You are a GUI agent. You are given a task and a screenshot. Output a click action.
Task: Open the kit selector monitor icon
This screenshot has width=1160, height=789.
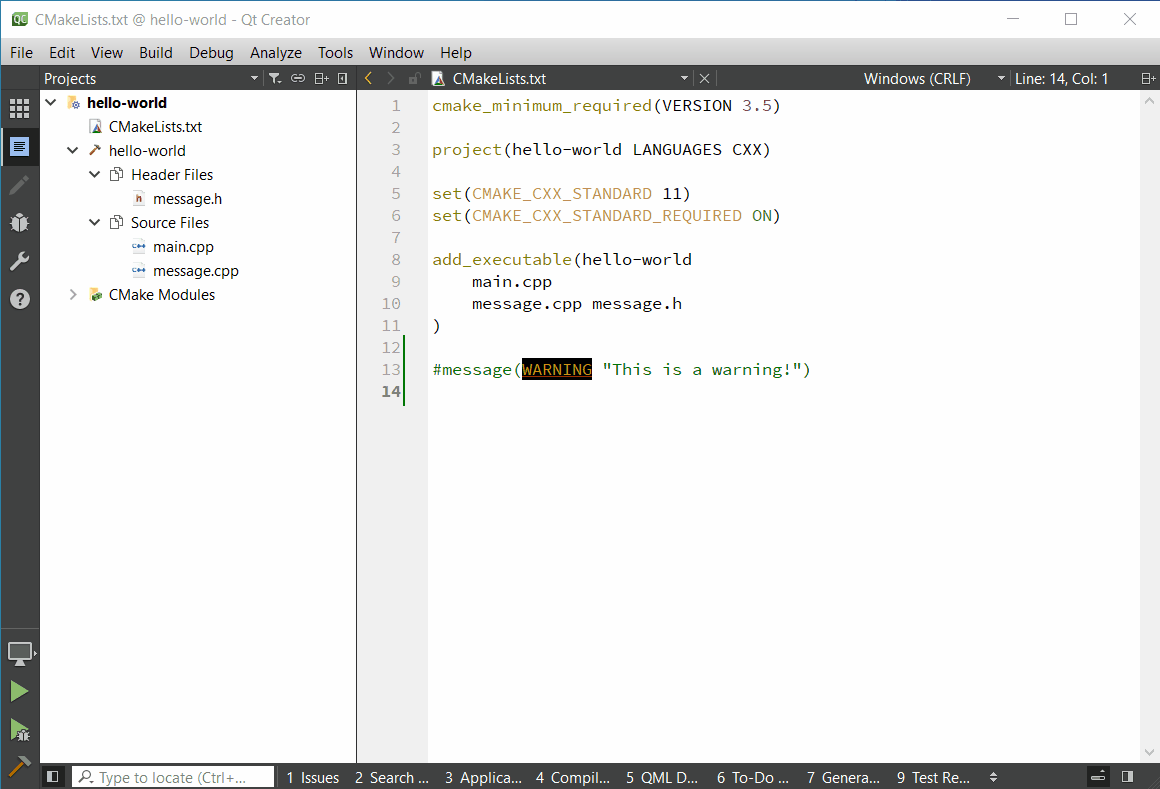coord(19,653)
